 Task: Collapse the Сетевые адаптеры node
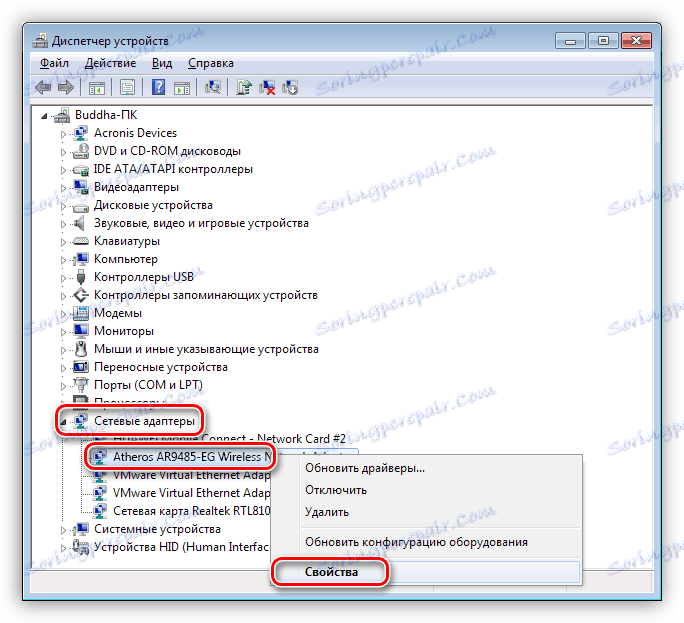[x=64, y=422]
